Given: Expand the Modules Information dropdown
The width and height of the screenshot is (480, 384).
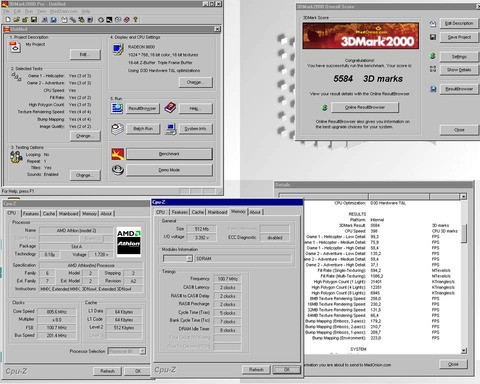Looking at the screenshot, I should tap(189, 258).
